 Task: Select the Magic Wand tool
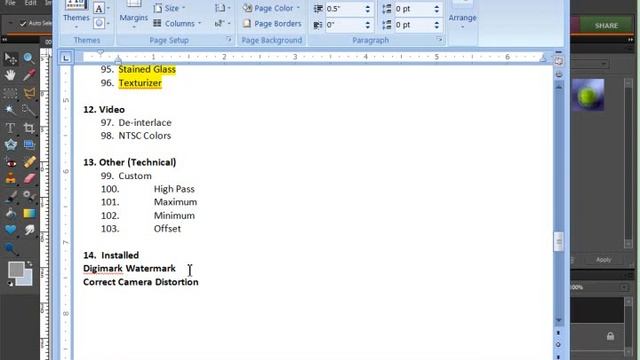[x=10, y=110]
